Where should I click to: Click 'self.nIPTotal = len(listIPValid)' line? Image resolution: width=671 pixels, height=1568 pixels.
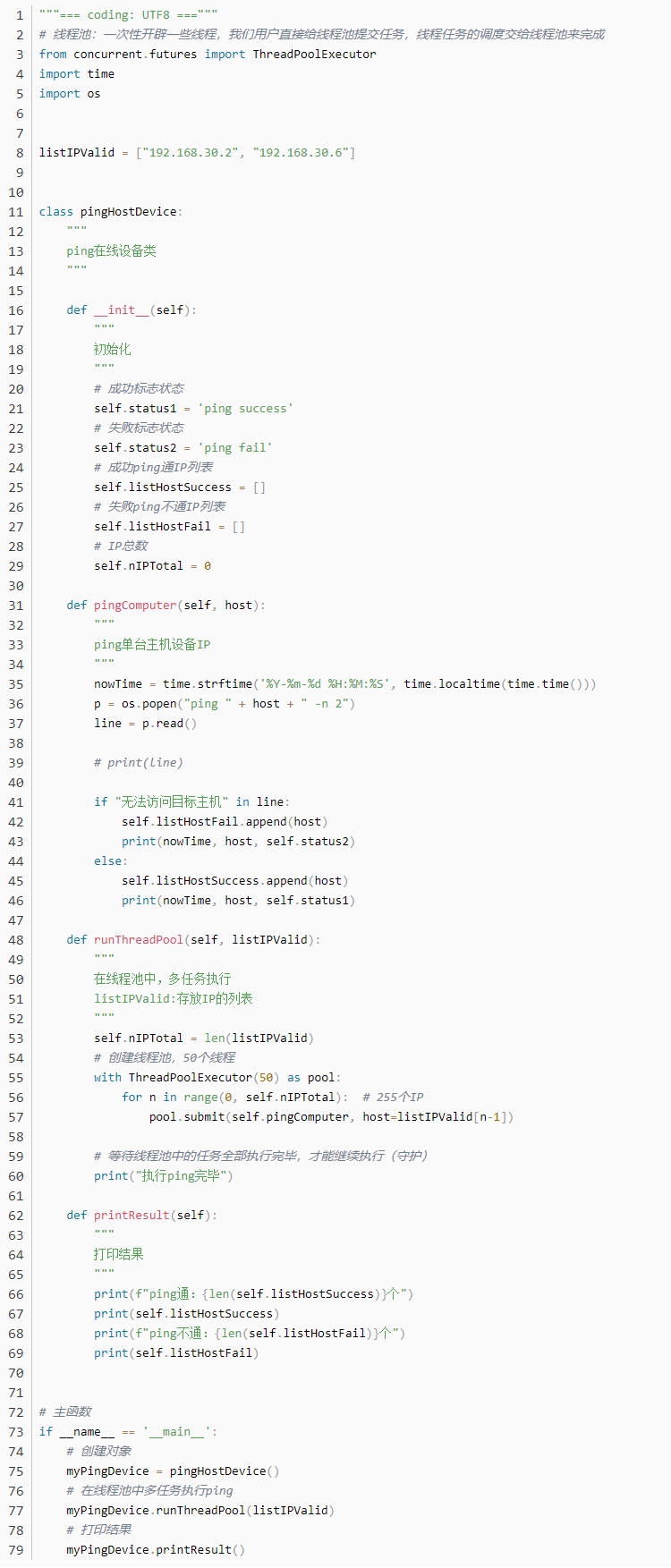[x=204, y=1038]
